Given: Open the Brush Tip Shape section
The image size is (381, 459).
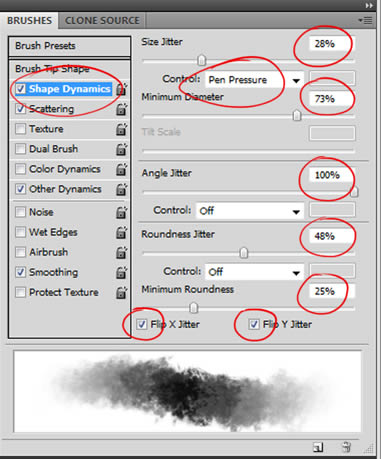Looking at the screenshot, I should click(x=69, y=69).
